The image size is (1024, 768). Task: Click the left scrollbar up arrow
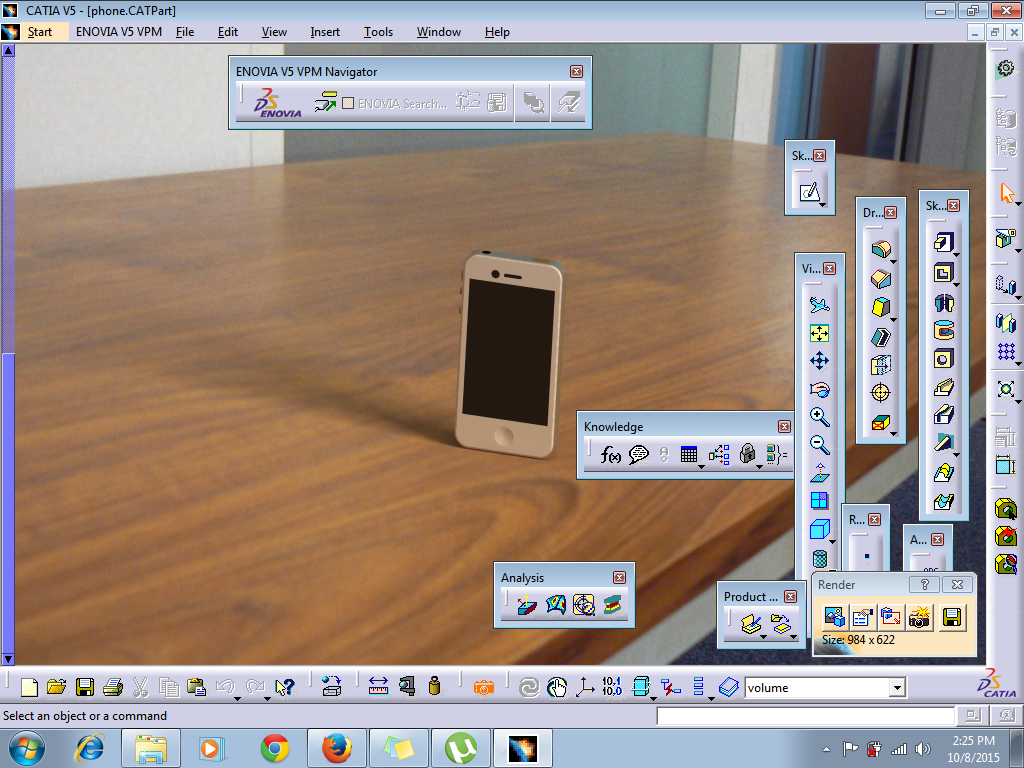coord(8,50)
